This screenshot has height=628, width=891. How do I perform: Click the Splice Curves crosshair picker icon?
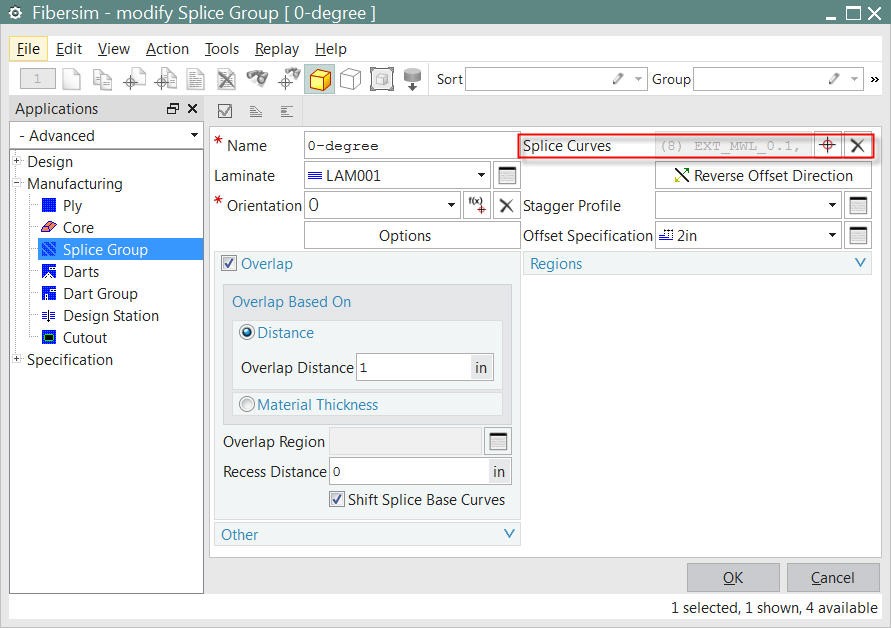(828, 145)
